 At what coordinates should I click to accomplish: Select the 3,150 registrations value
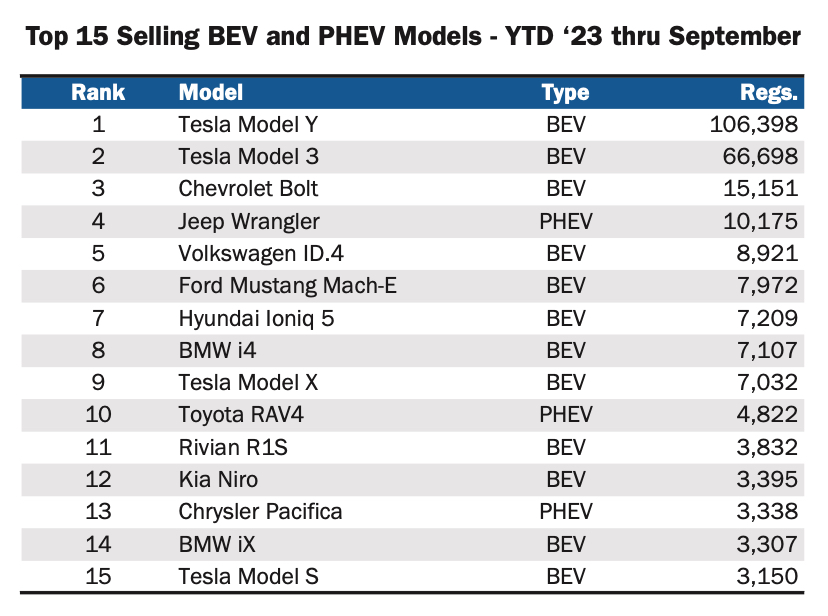766,576
